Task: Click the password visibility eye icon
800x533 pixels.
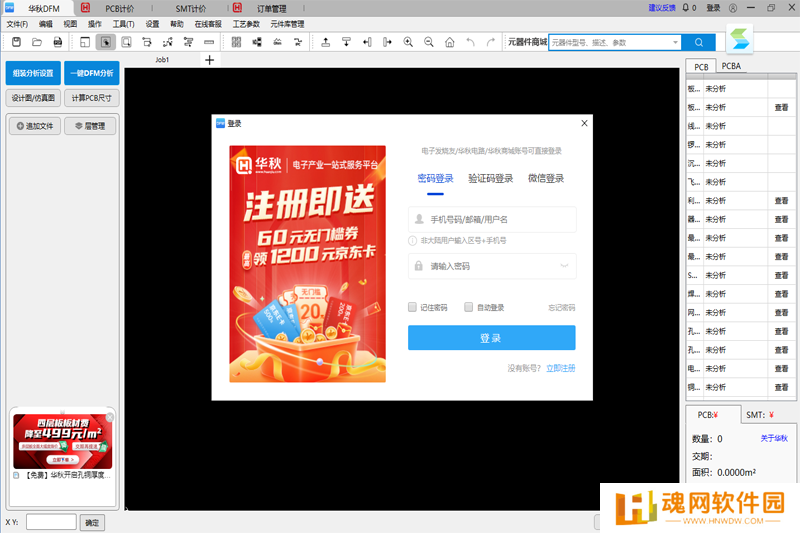Action: [564, 266]
